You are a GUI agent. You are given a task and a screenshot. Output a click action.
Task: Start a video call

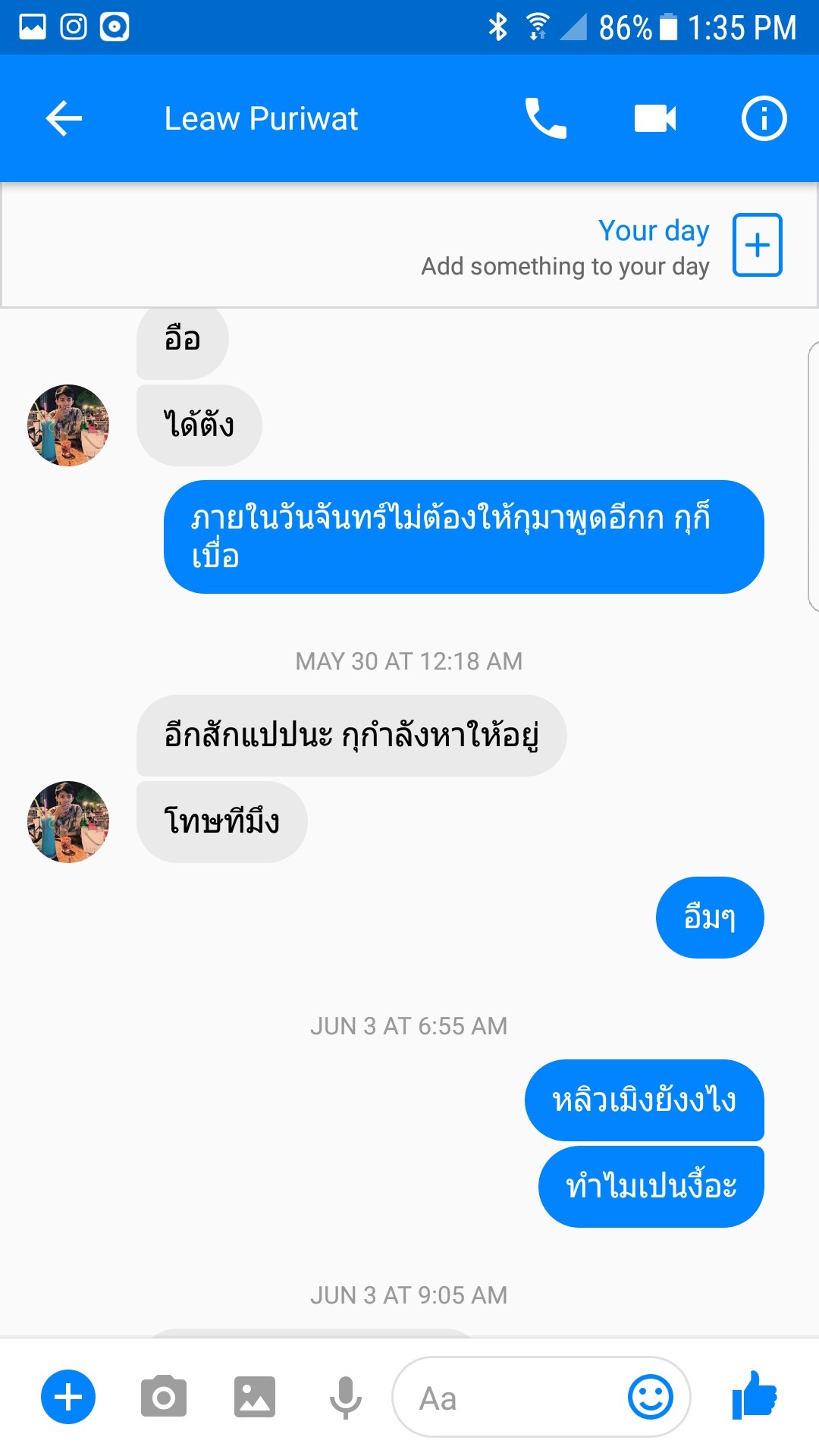pyautogui.click(x=655, y=118)
